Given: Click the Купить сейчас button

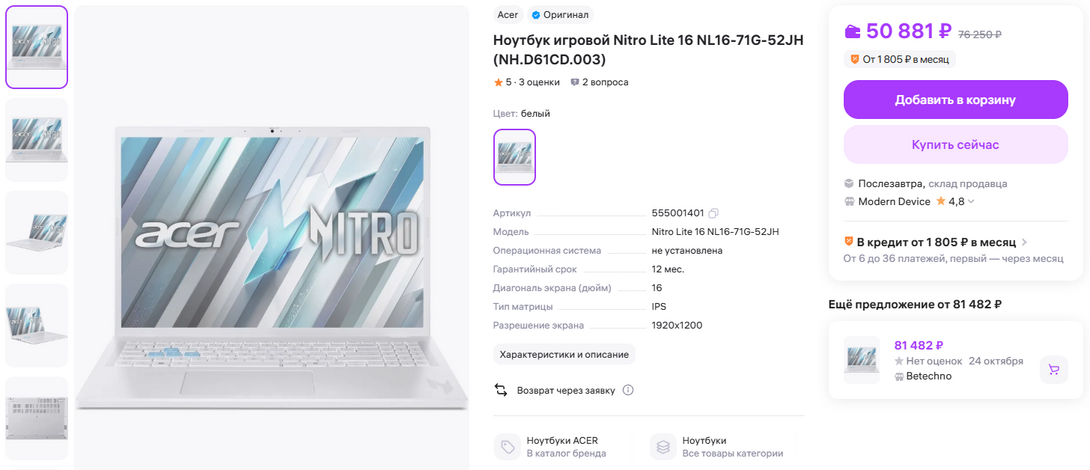Looking at the screenshot, I should 955,145.
